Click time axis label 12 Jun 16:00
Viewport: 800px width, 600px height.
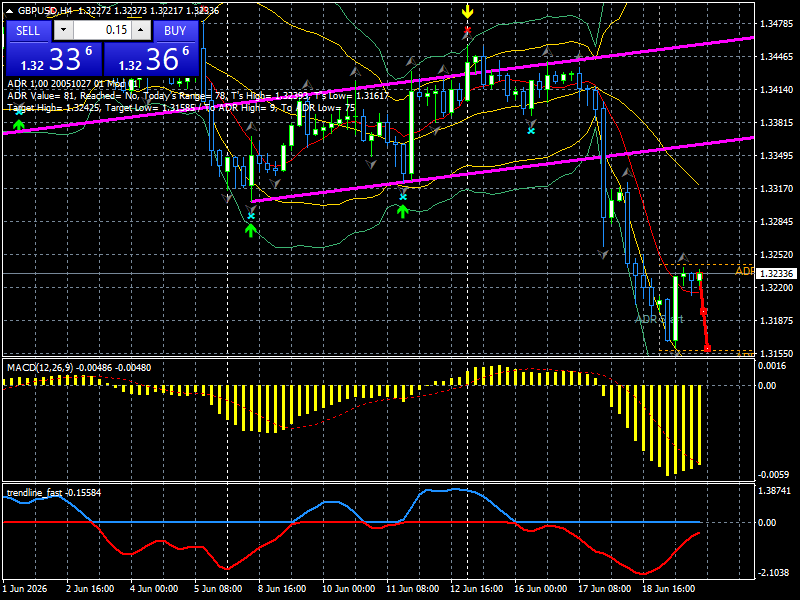(x=477, y=588)
